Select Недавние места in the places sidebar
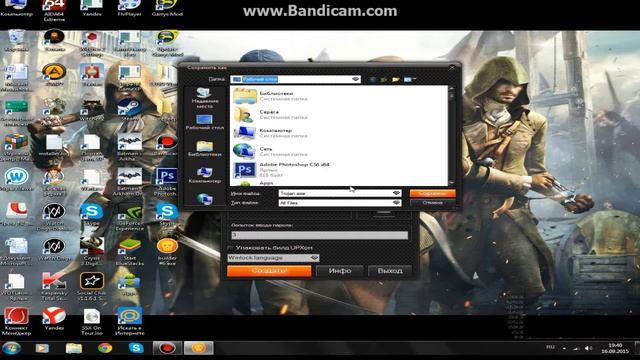Image resolution: width=640 pixels, height=360 pixels. (x=204, y=98)
